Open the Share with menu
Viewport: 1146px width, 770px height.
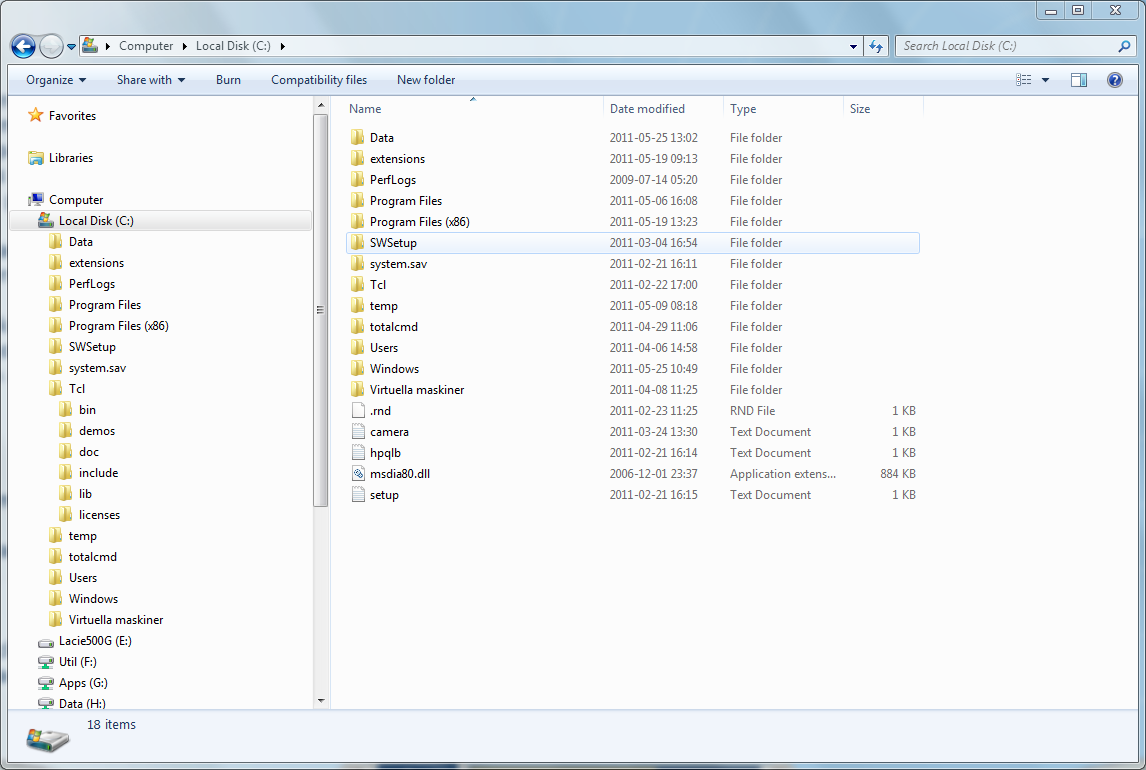150,80
